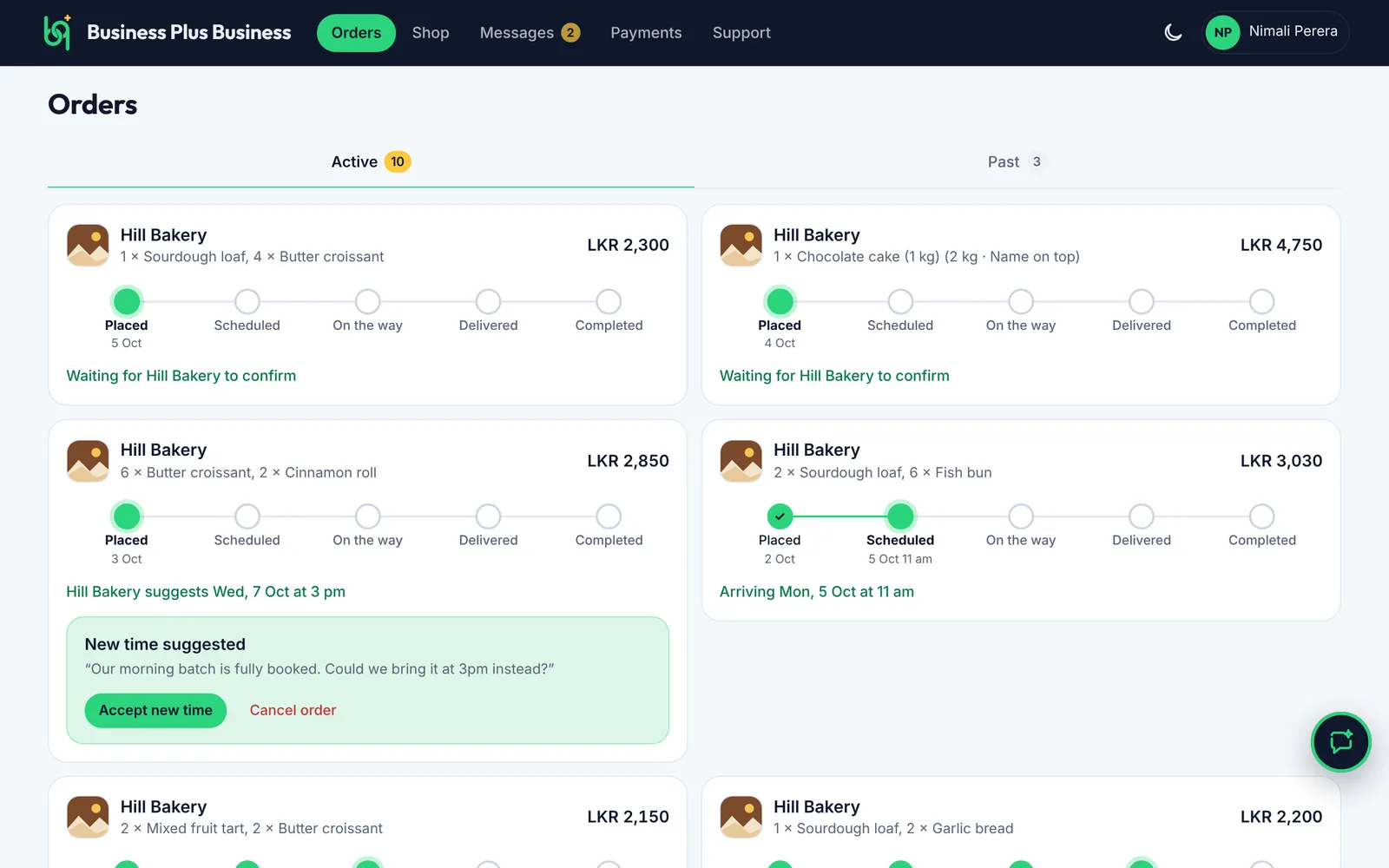Toggle dark mode with the moon icon
1389x868 pixels.
coord(1173,33)
